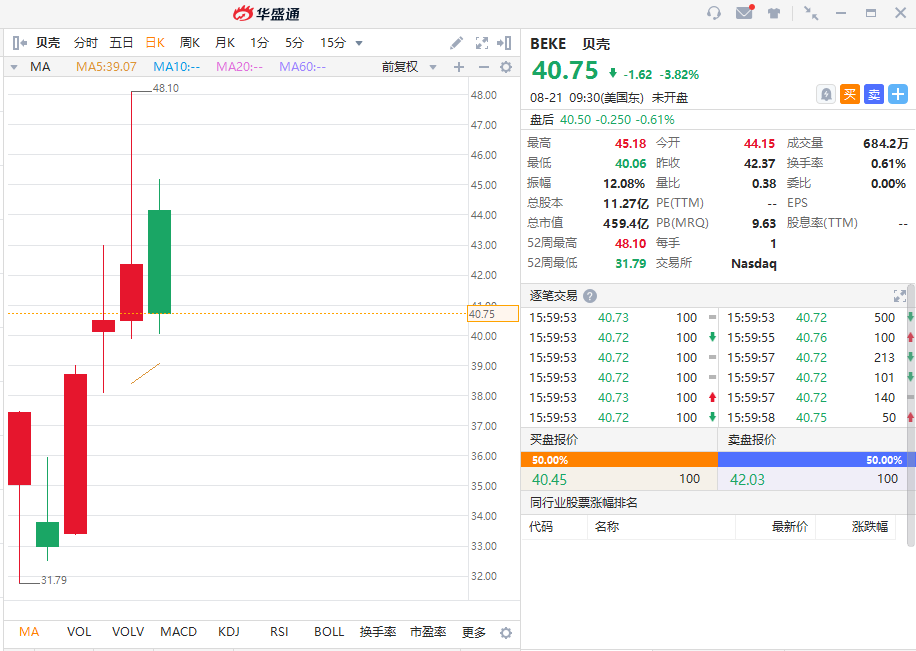Switch to MACD indicator tab

coord(179,632)
